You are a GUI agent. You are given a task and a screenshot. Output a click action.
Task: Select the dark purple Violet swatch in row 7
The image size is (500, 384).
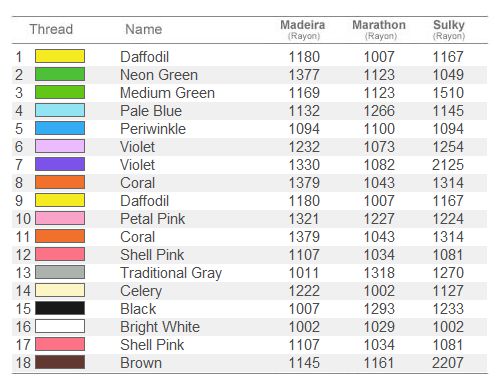click(x=60, y=164)
